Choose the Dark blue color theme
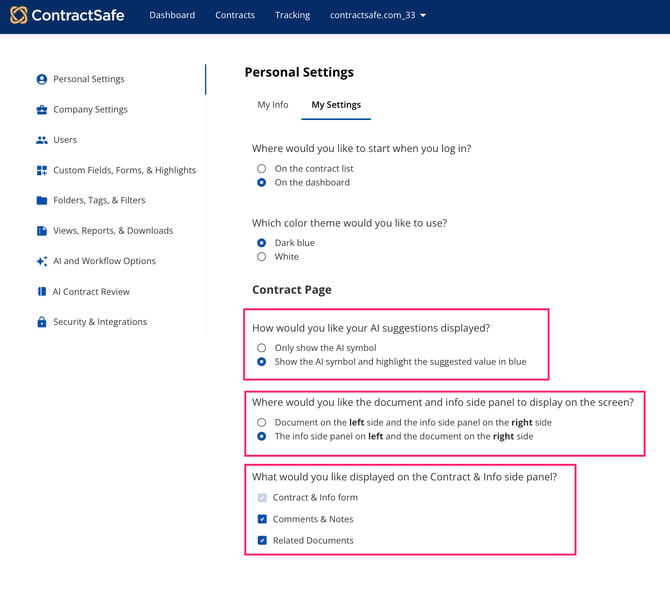This screenshot has height=600, width=670. [262, 243]
